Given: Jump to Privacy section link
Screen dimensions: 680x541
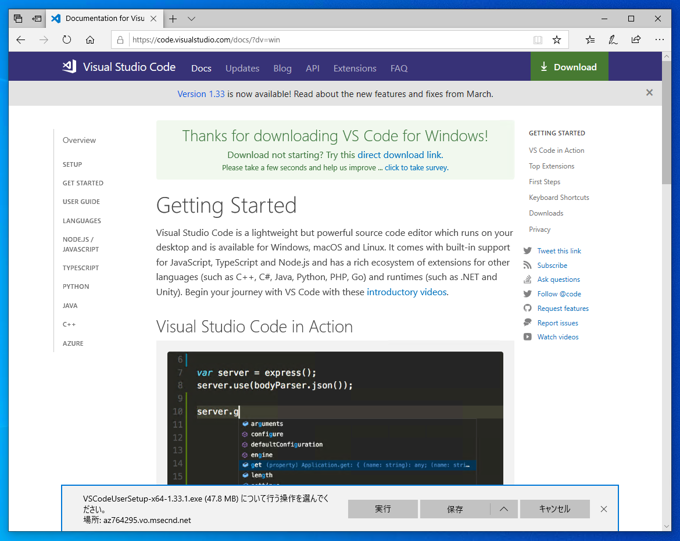Looking at the screenshot, I should click(539, 229).
